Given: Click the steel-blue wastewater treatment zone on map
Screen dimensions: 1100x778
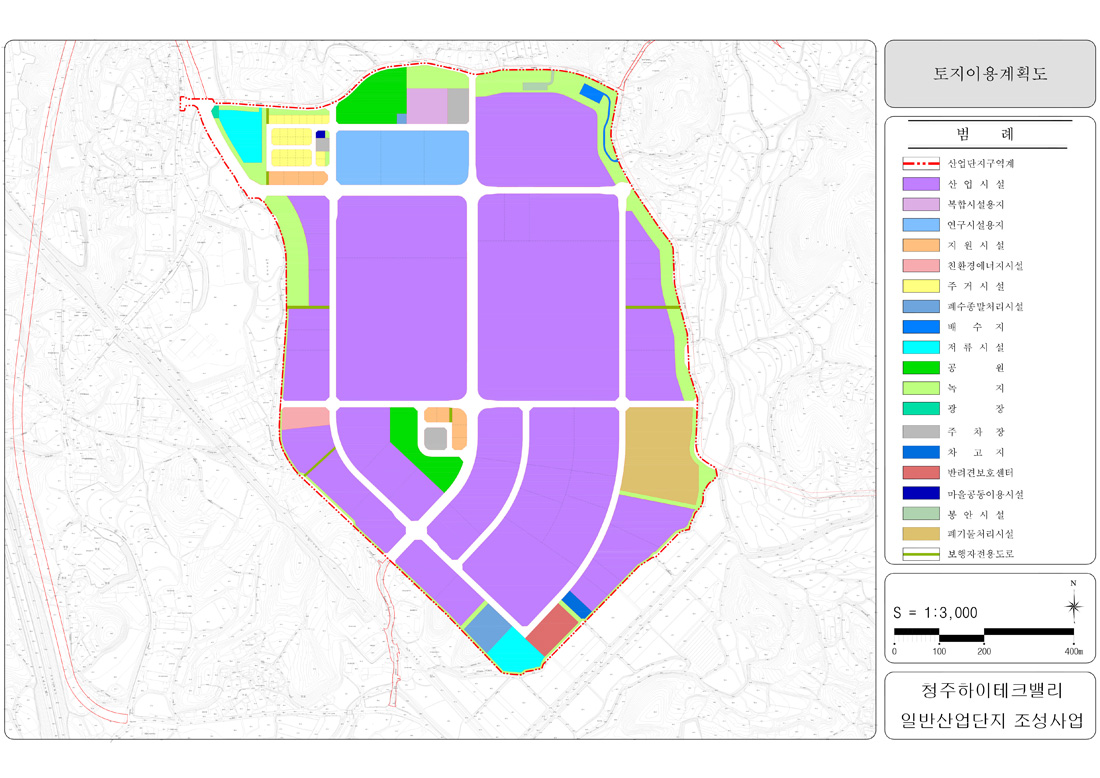Looking at the screenshot, I should point(489,628).
